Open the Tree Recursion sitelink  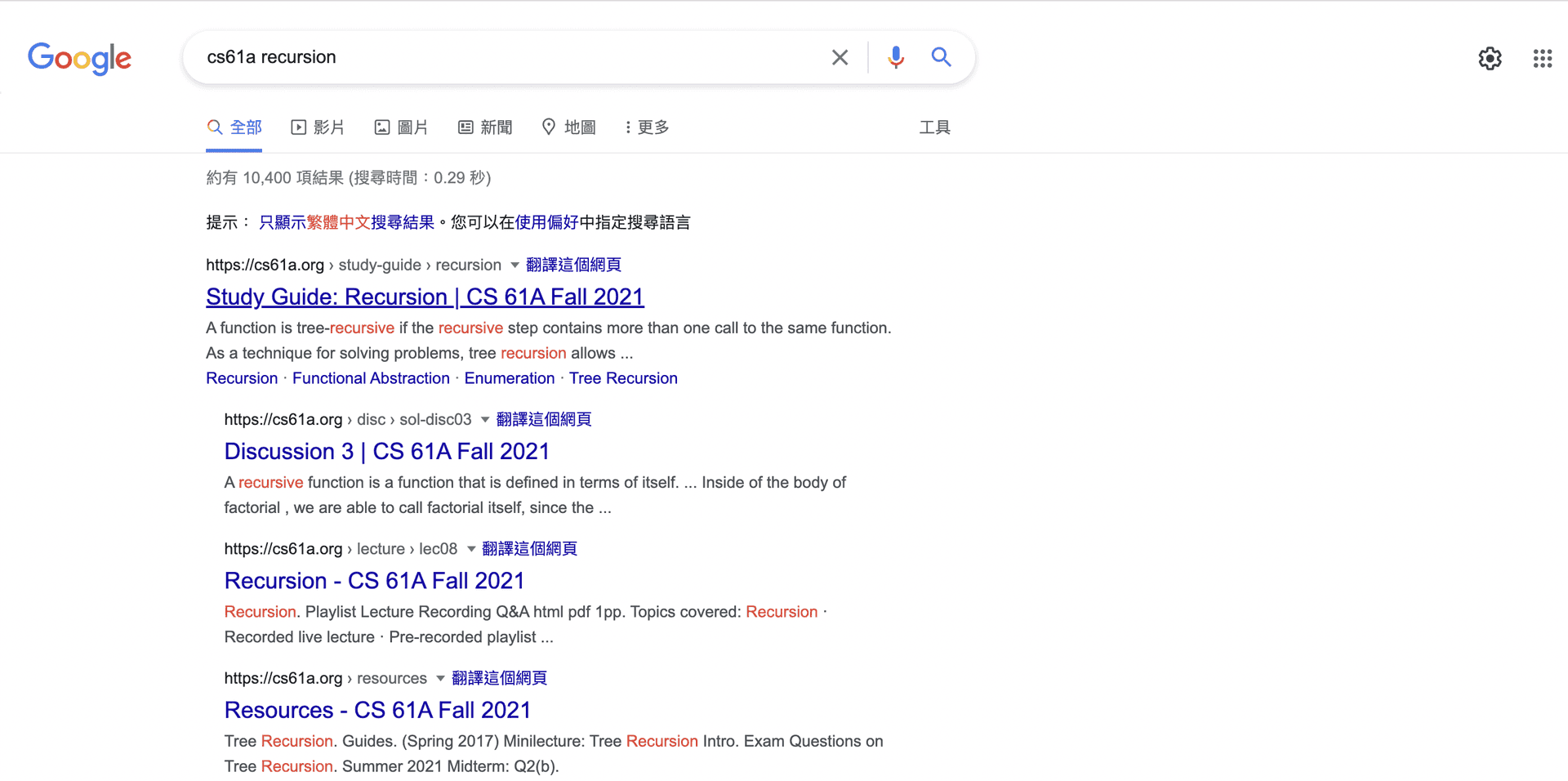click(x=623, y=378)
